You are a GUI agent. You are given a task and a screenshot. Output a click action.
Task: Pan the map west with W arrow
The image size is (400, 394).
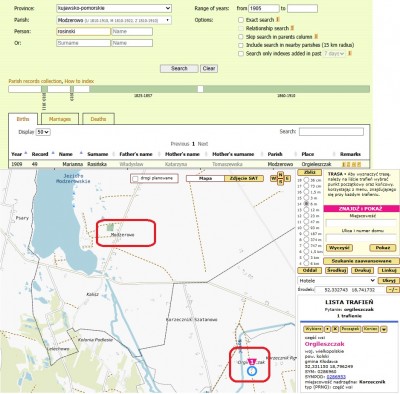click(x=274, y=178)
